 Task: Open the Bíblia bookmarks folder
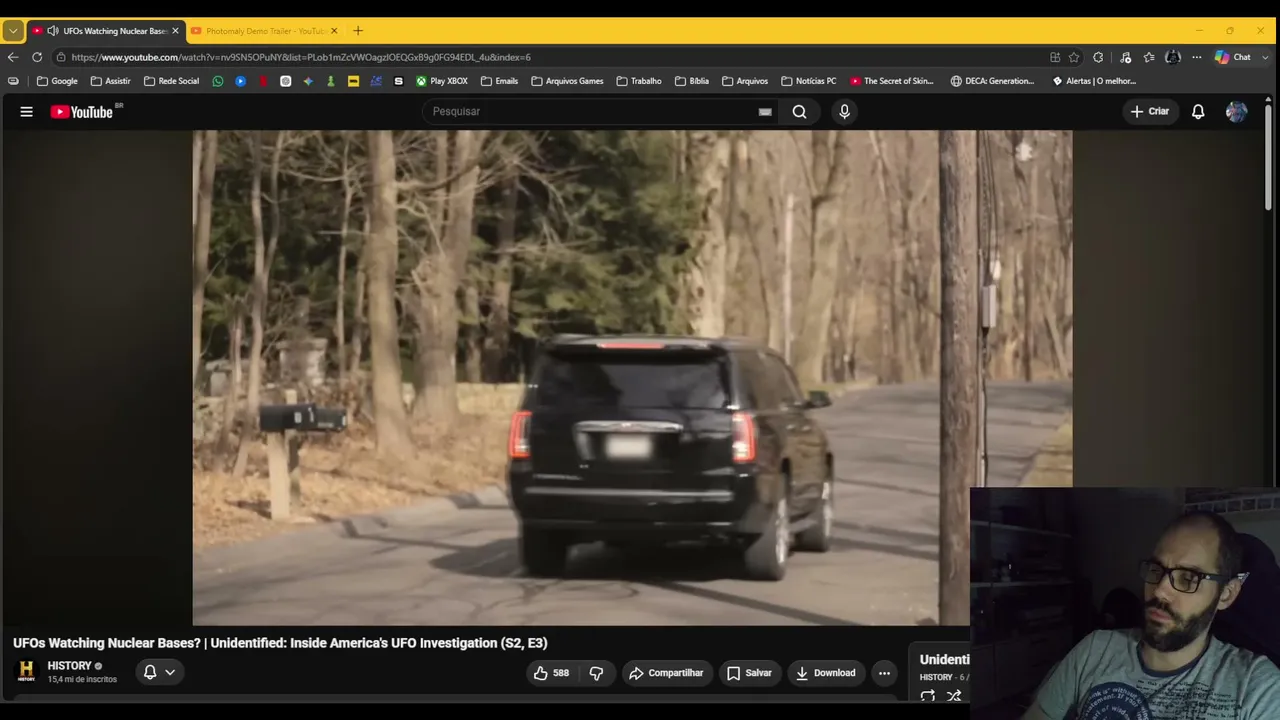pos(692,81)
